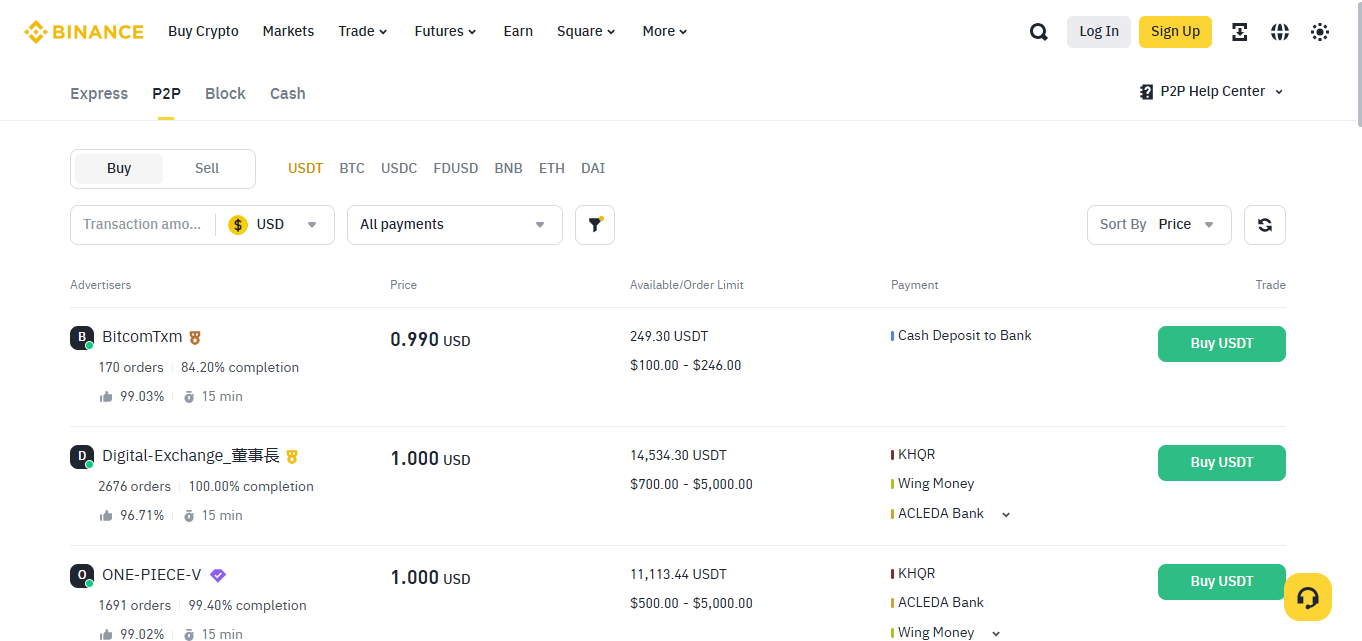Image resolution: width=1362 pixels, height=641 pixels.
Task: Select the BTC coin tab
Action: click(352, 169)
